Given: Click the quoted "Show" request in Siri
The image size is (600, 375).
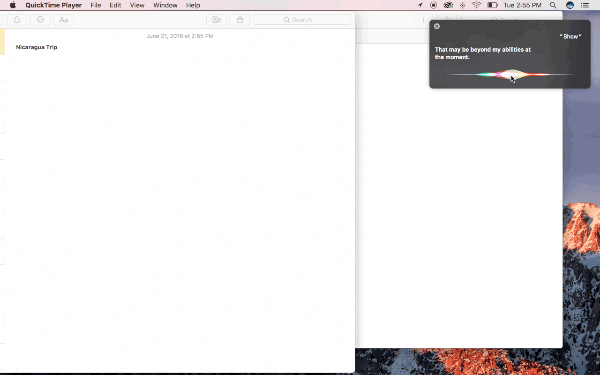Looking at the screenshot, I should (x=570, y=36).
